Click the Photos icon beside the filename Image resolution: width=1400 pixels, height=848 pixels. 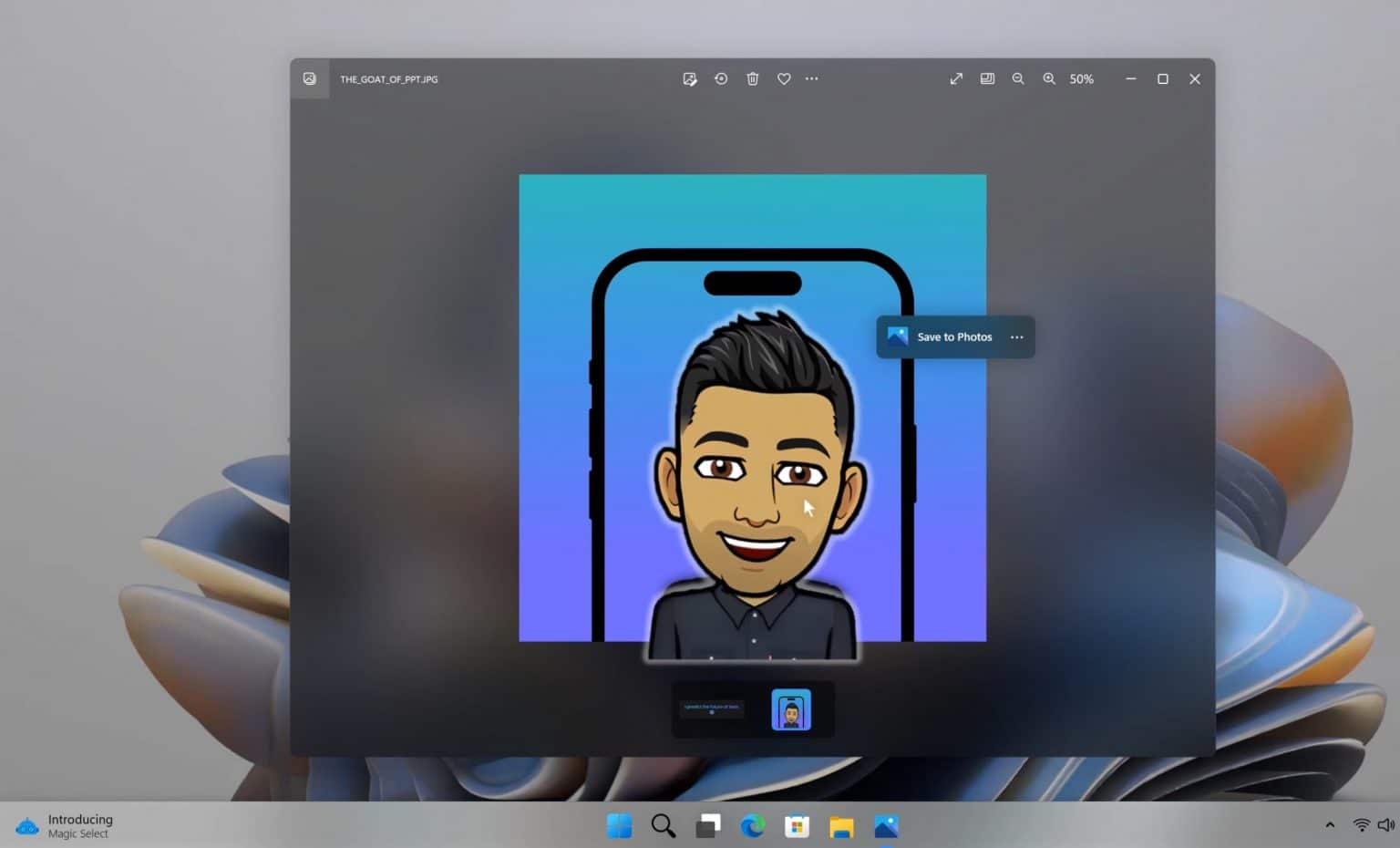coord(310,78)
